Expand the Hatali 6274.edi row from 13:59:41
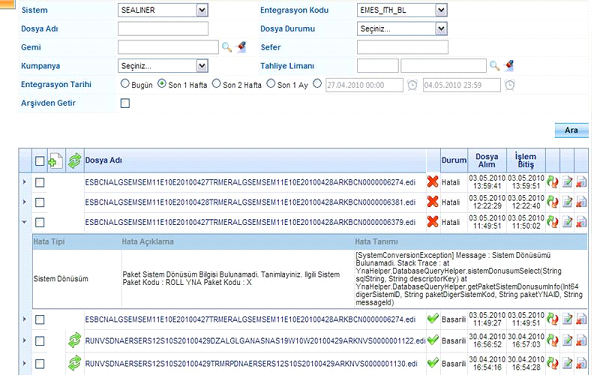Viewport: 592px width, 375px height. 25,182
